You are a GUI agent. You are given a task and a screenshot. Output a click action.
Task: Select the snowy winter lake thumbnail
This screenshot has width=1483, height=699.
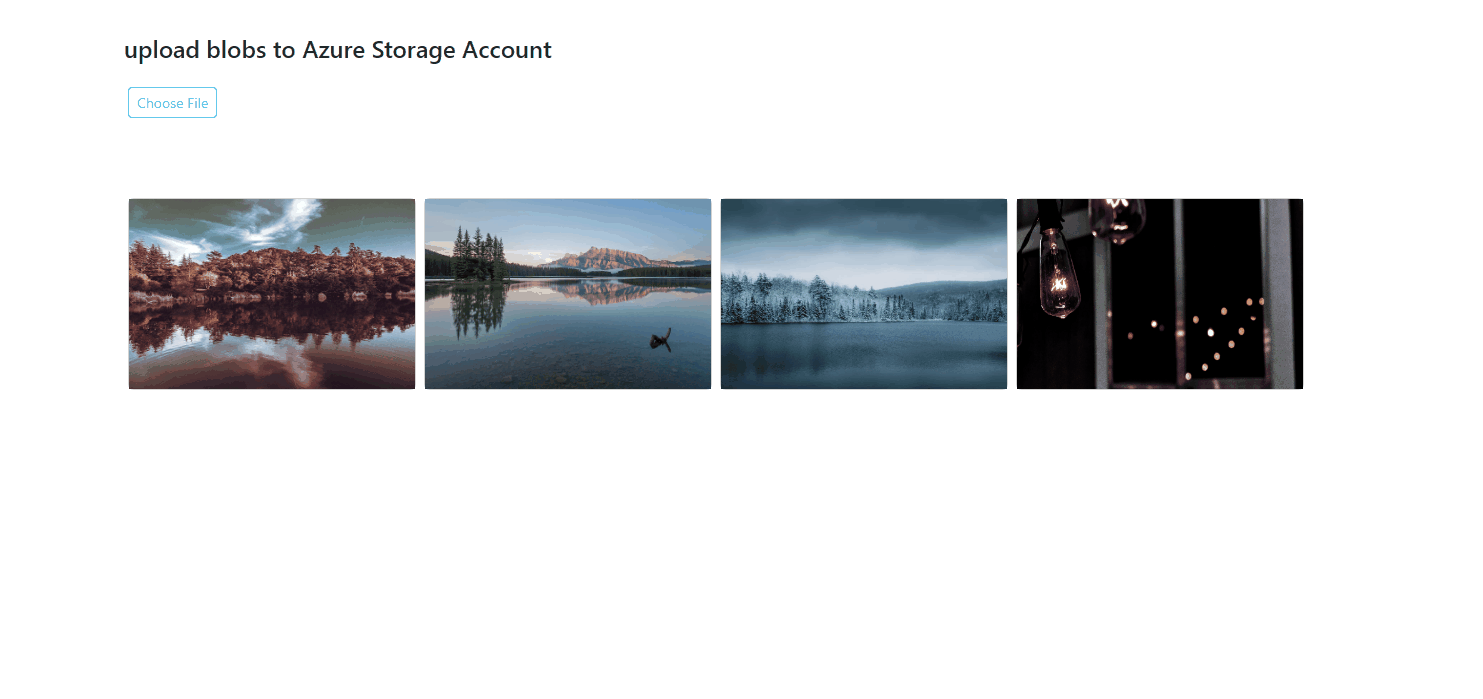pyautogui.click(x=864, y=294)
